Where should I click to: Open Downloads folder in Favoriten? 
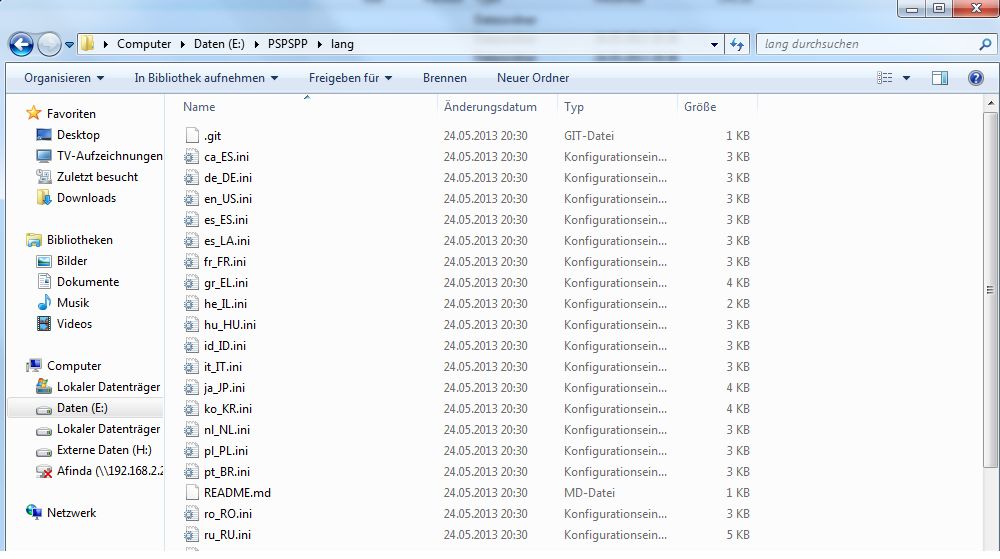pyautogui.click(x=86, y=198)
